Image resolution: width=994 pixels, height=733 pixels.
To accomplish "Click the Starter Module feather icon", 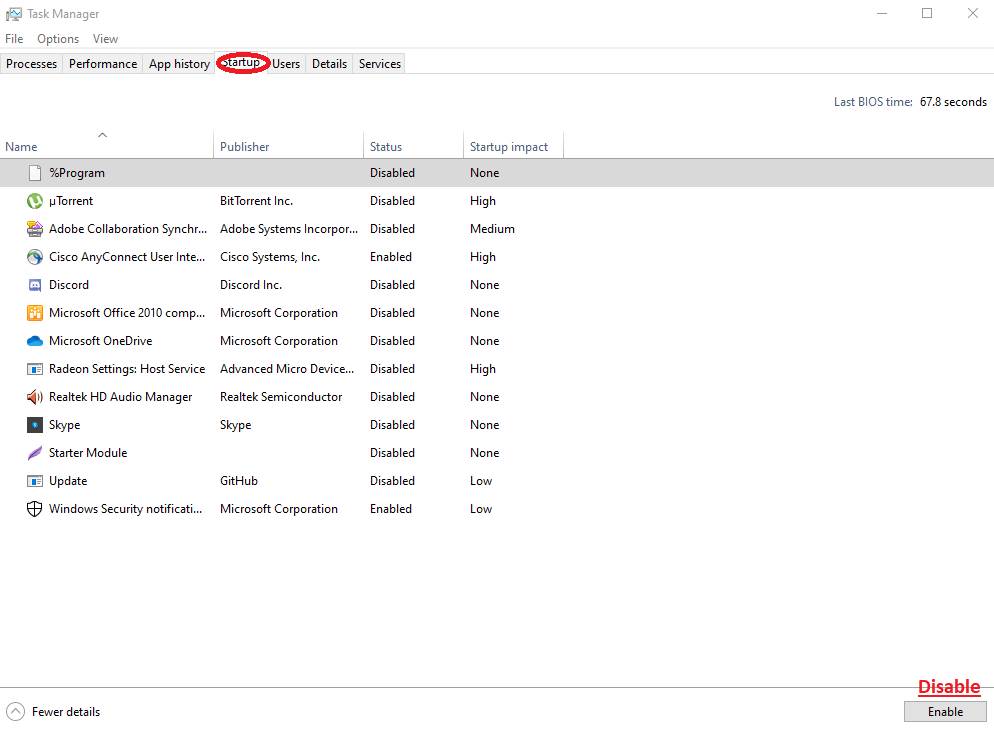I will [x=35, y=453].
